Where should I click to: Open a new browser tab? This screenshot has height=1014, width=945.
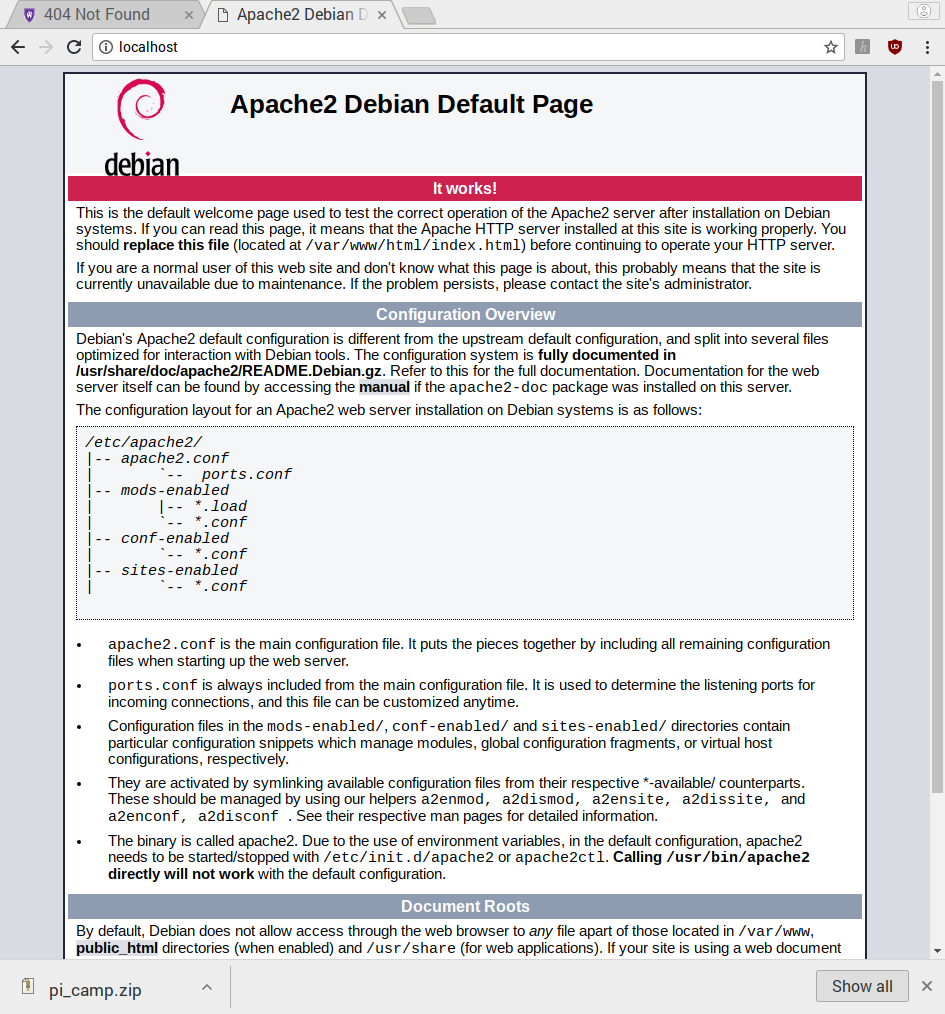pos(419,16)
